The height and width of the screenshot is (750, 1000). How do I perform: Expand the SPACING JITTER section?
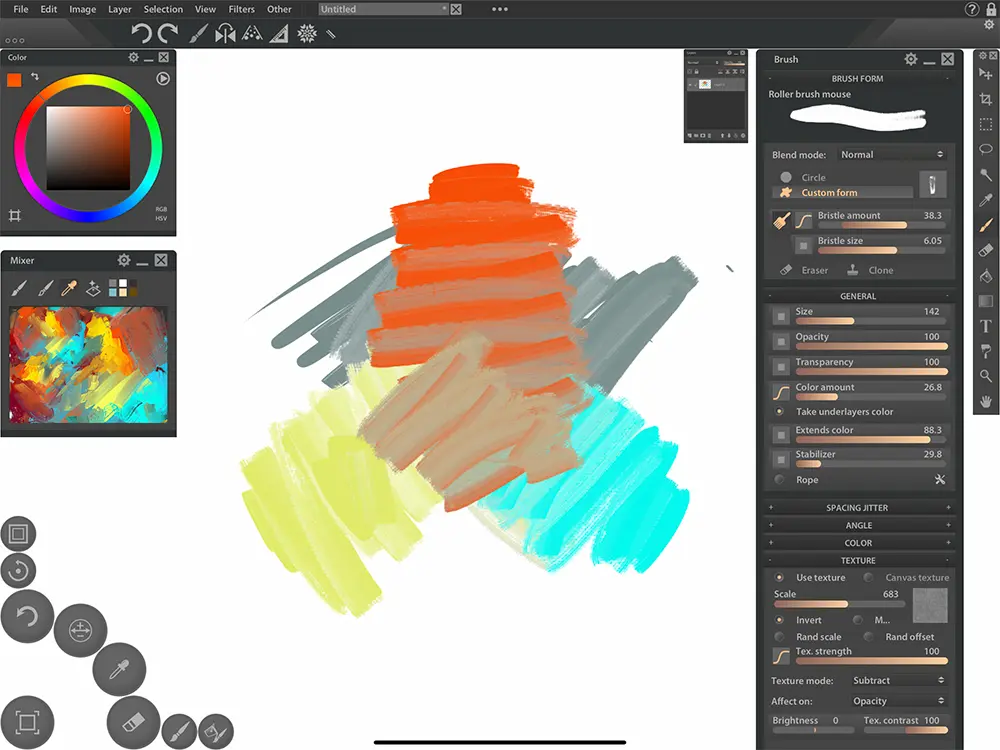pos(858,508)
